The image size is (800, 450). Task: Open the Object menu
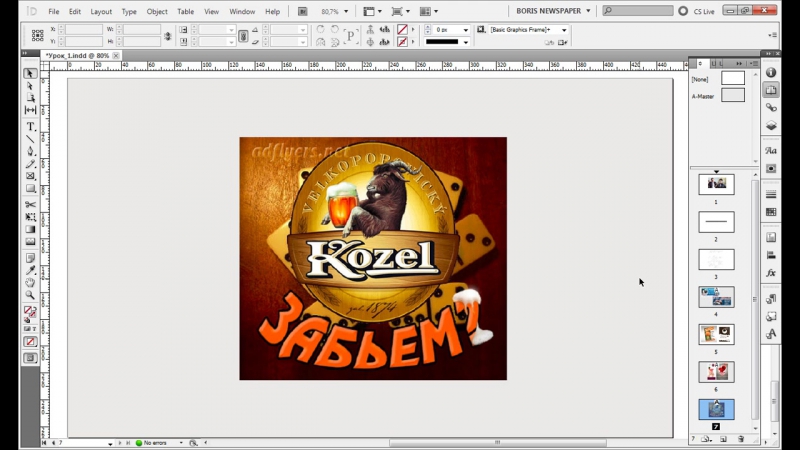[x=157, y=11]
